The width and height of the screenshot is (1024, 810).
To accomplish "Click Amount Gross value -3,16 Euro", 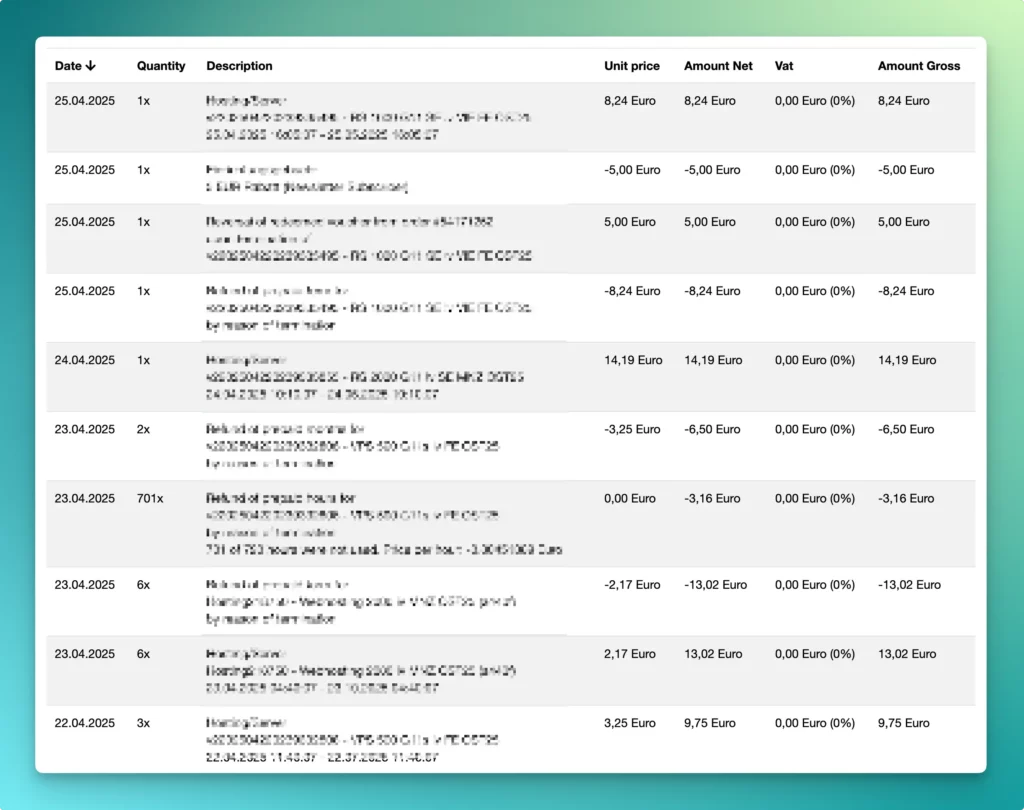I will click(906, 498).
